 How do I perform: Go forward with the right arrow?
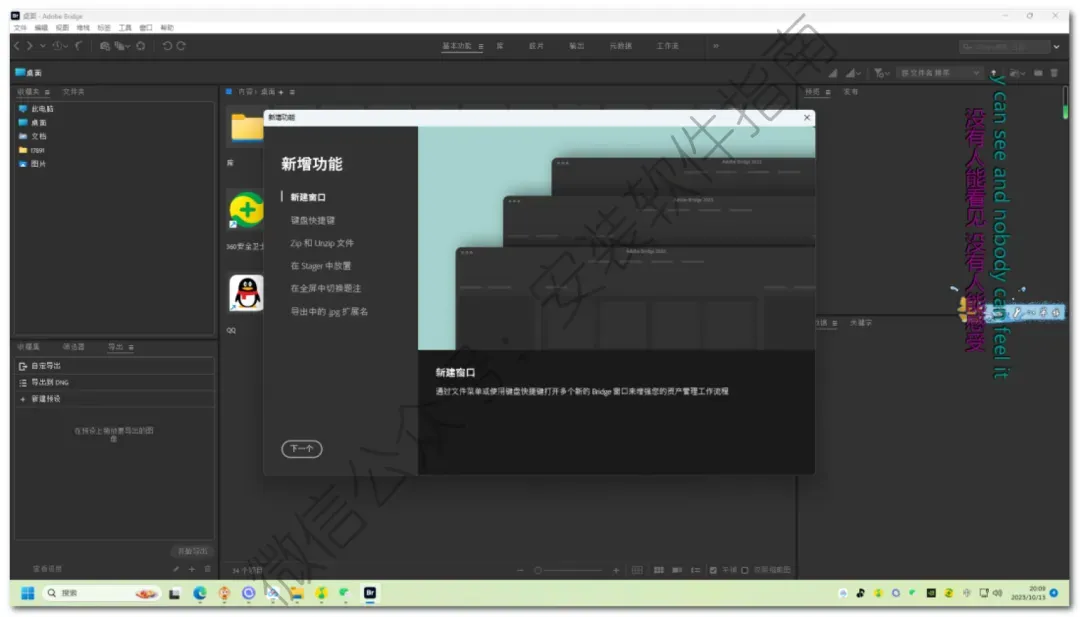[30, 46]
